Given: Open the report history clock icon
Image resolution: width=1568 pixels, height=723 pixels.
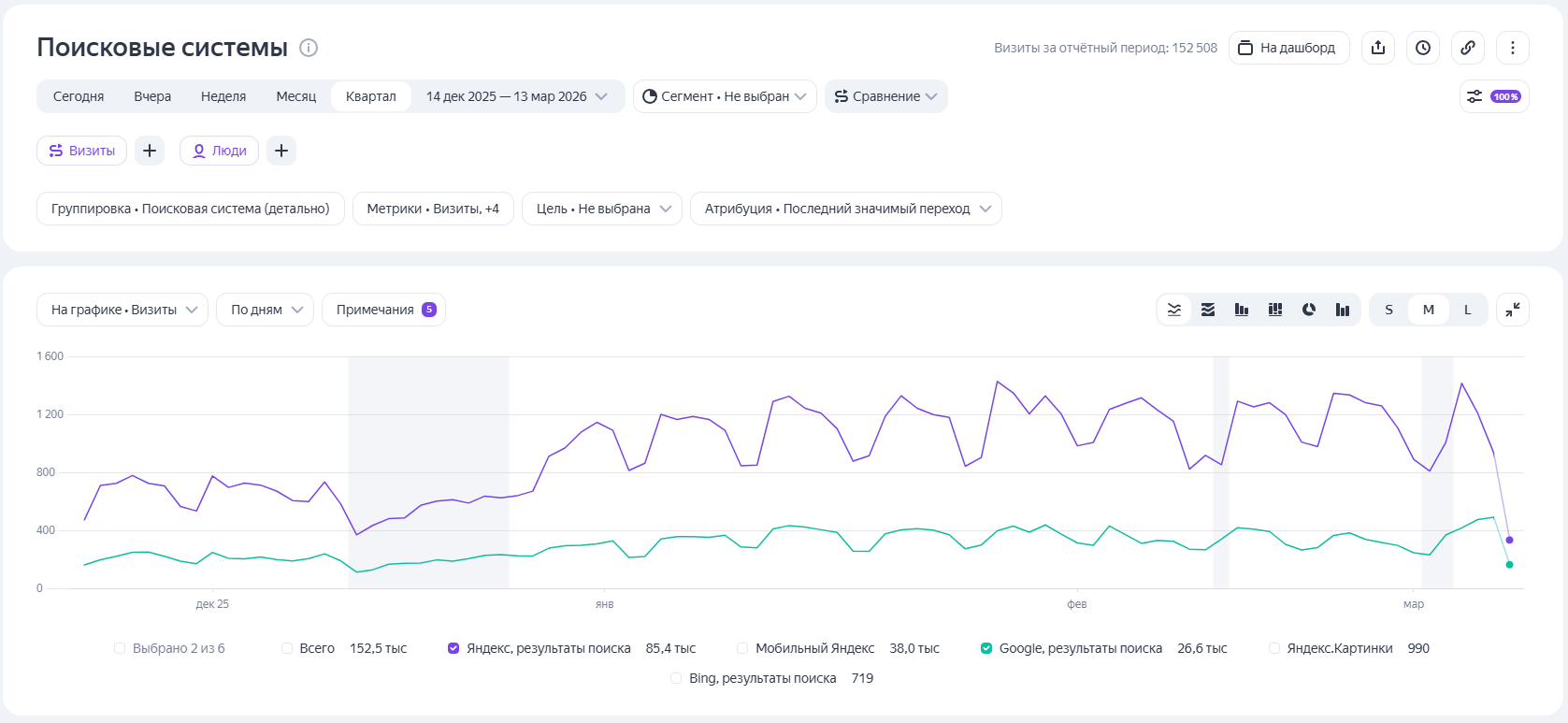Looking at the screenshot, I should [x=1423, y=48].
